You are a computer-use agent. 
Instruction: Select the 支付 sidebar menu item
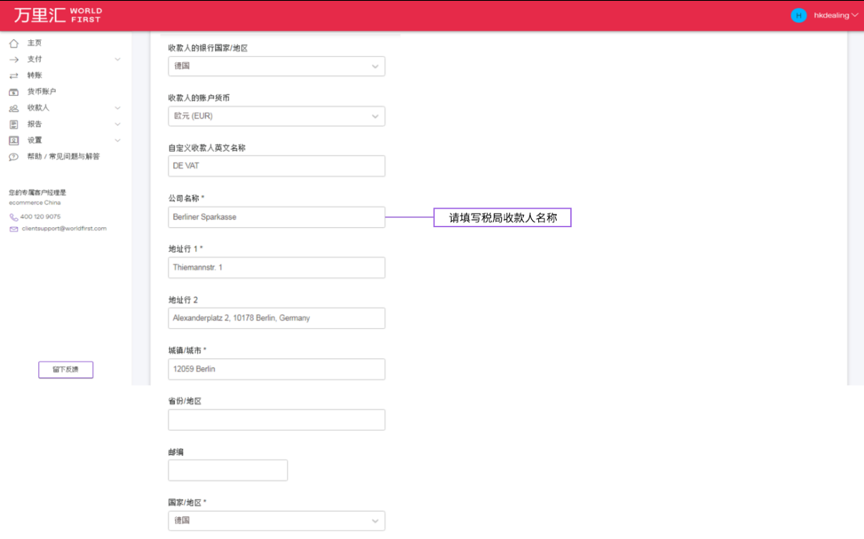tap(34, 59)
